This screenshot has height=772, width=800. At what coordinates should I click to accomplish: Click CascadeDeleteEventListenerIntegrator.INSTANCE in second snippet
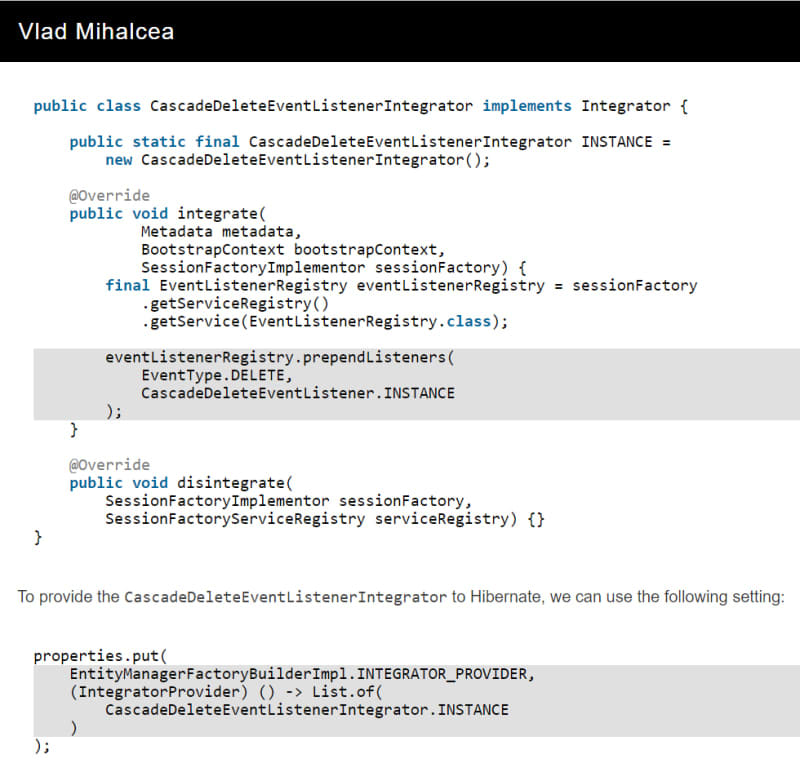(307, 710)
